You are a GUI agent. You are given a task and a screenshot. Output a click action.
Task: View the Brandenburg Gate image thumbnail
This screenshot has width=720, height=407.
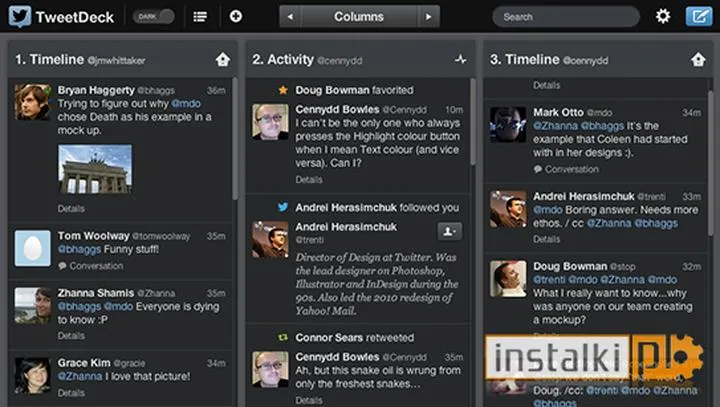tap(95, 169)
